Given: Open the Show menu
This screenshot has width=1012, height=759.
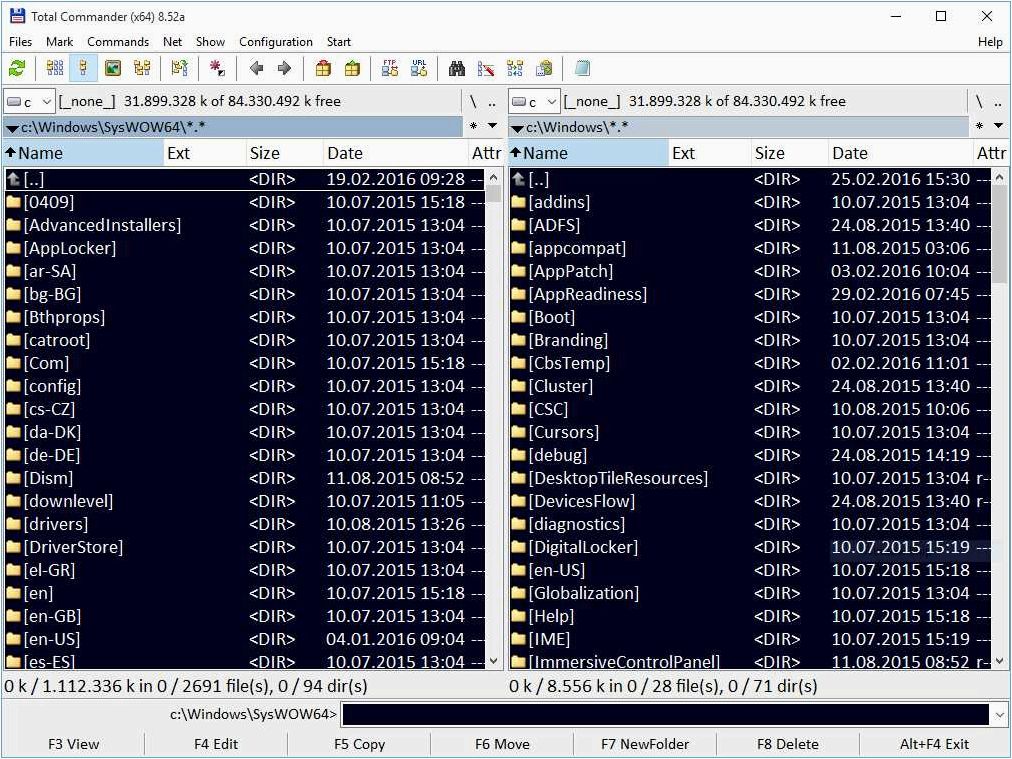Looking at the screenshot, I should [x=210, y=42].
